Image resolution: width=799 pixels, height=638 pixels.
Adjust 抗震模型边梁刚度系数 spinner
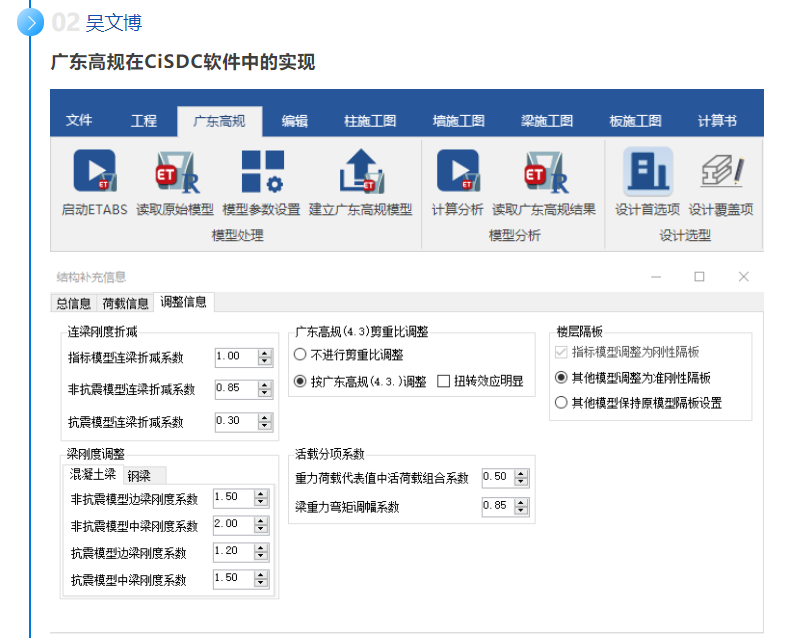(x=261, y=552)
